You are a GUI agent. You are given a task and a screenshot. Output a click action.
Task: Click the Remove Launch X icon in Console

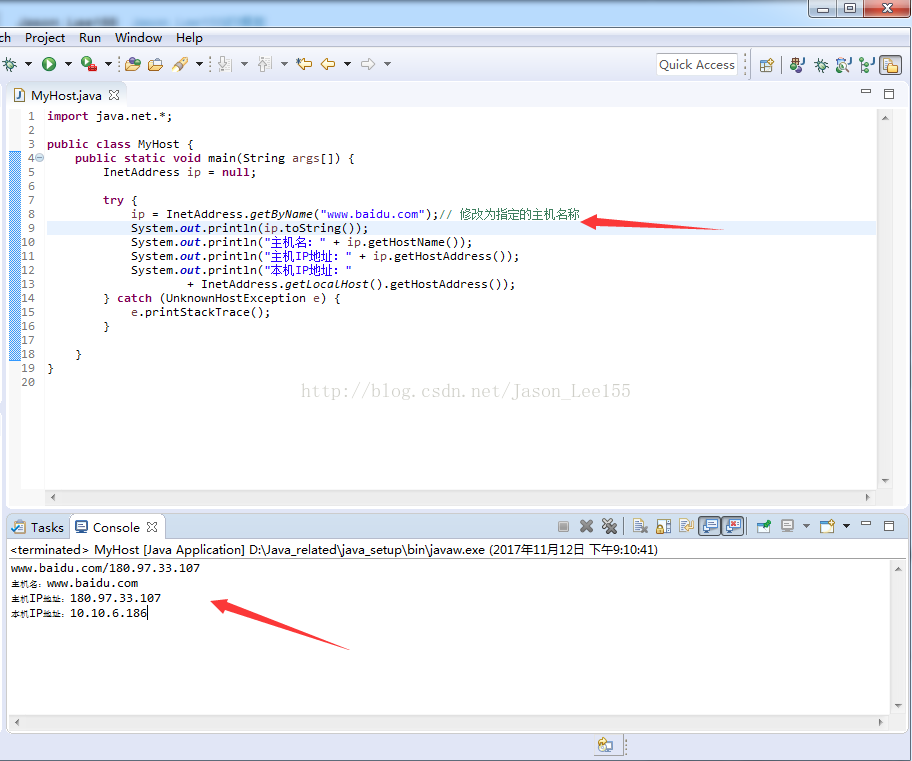pos(586,527)
